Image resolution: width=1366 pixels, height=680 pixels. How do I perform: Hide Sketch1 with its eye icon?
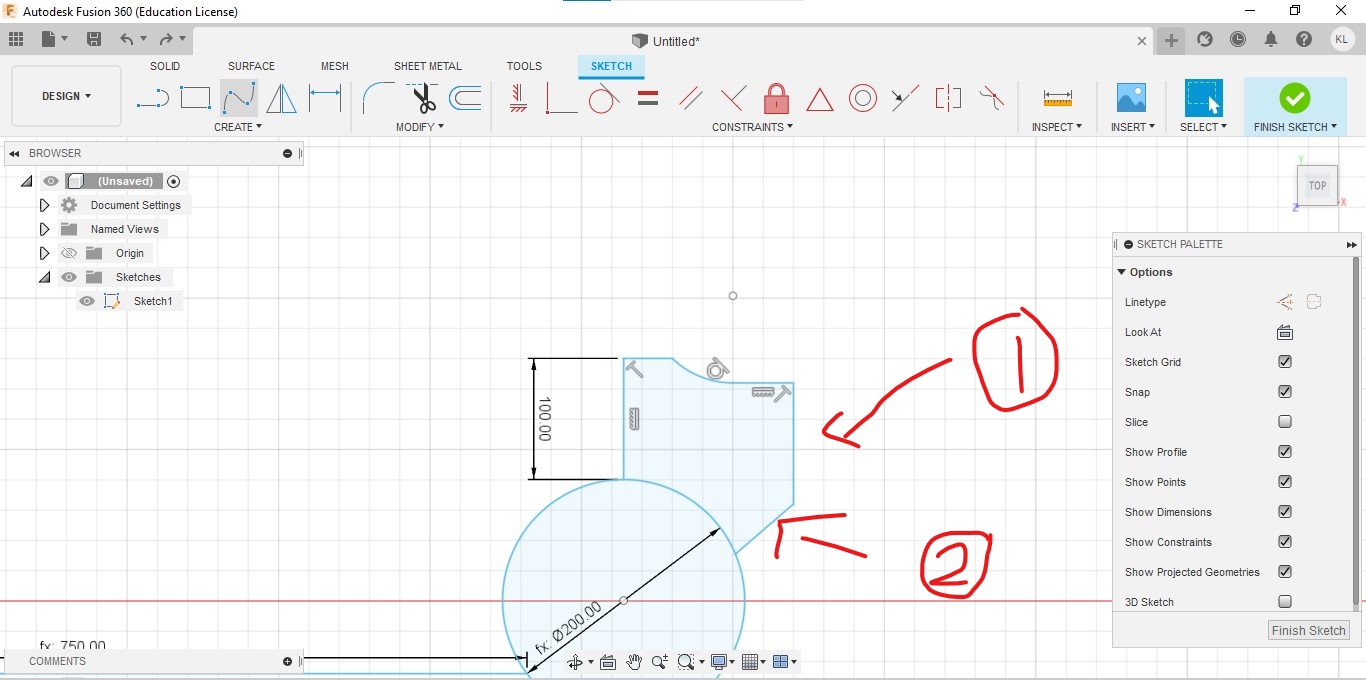tap(87, 301)
